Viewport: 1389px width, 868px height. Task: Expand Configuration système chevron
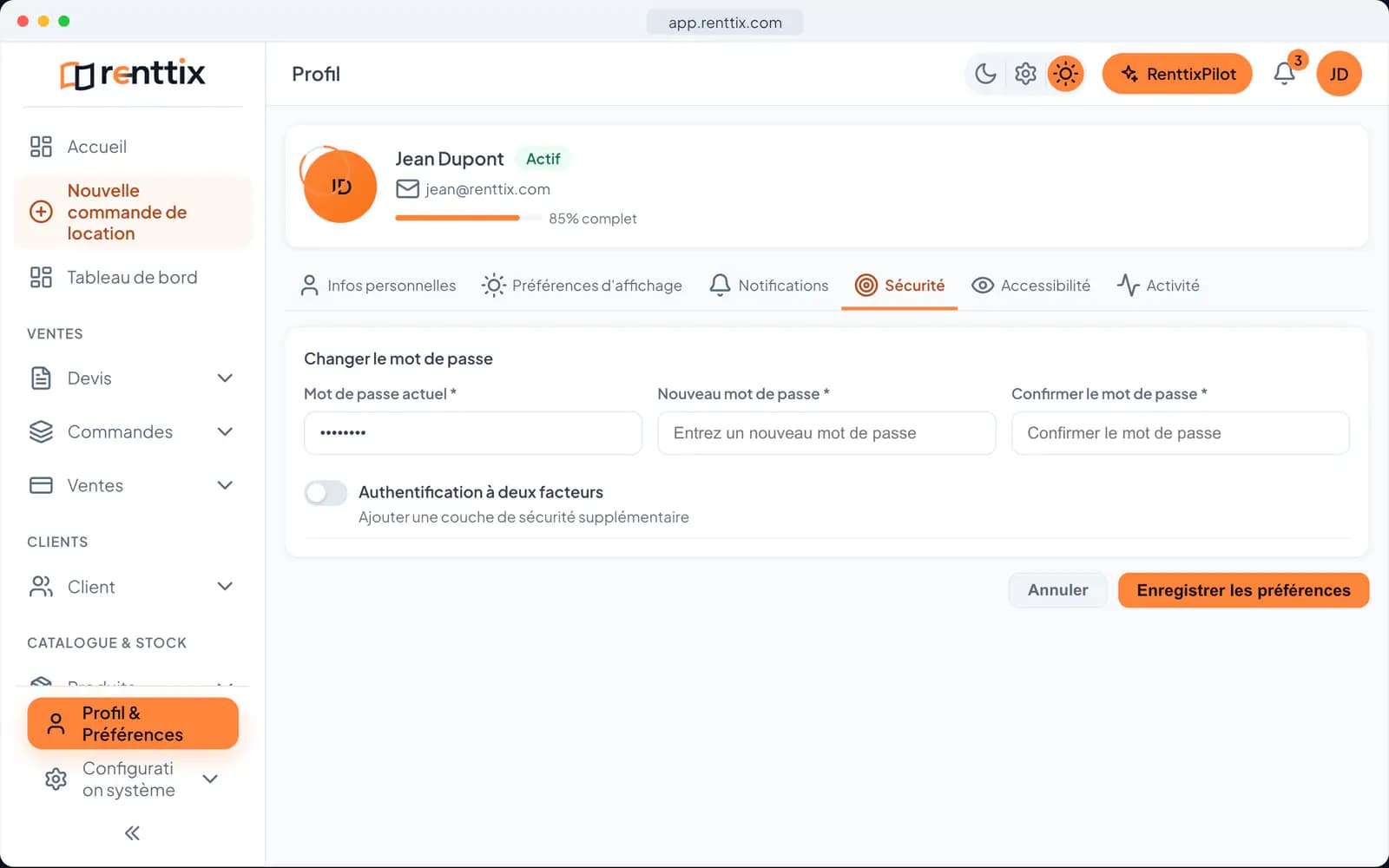(210, 779)
